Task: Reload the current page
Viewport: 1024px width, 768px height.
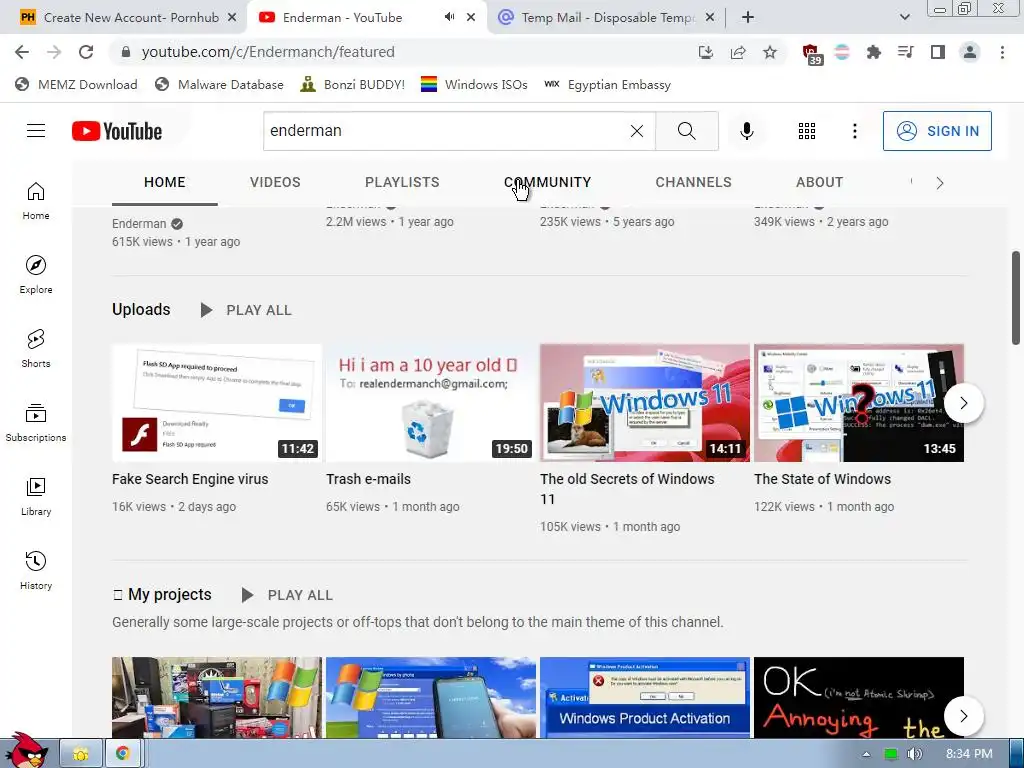Action: pos(86,52)
